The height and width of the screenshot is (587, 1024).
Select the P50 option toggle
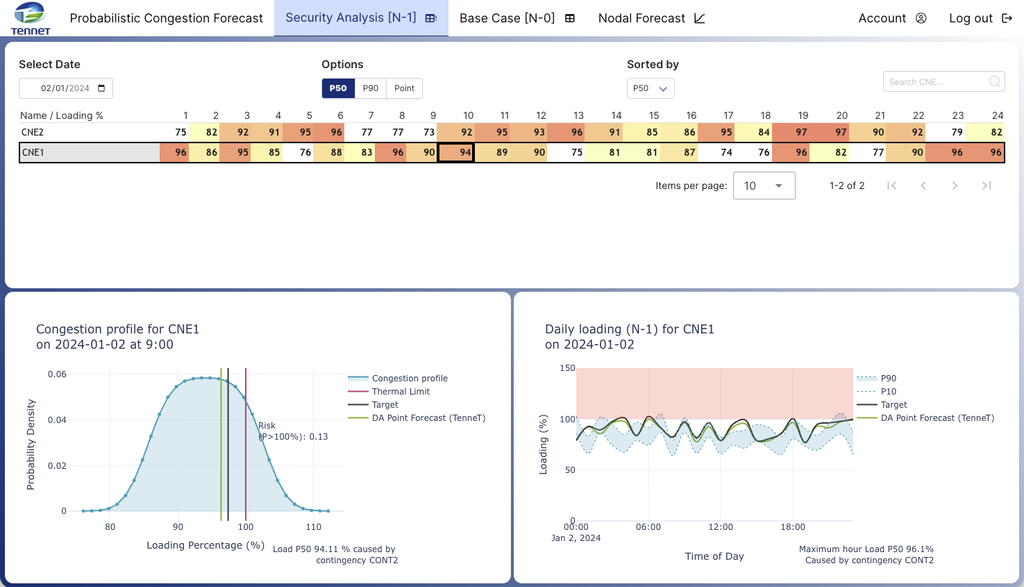(x=338, y=88)
